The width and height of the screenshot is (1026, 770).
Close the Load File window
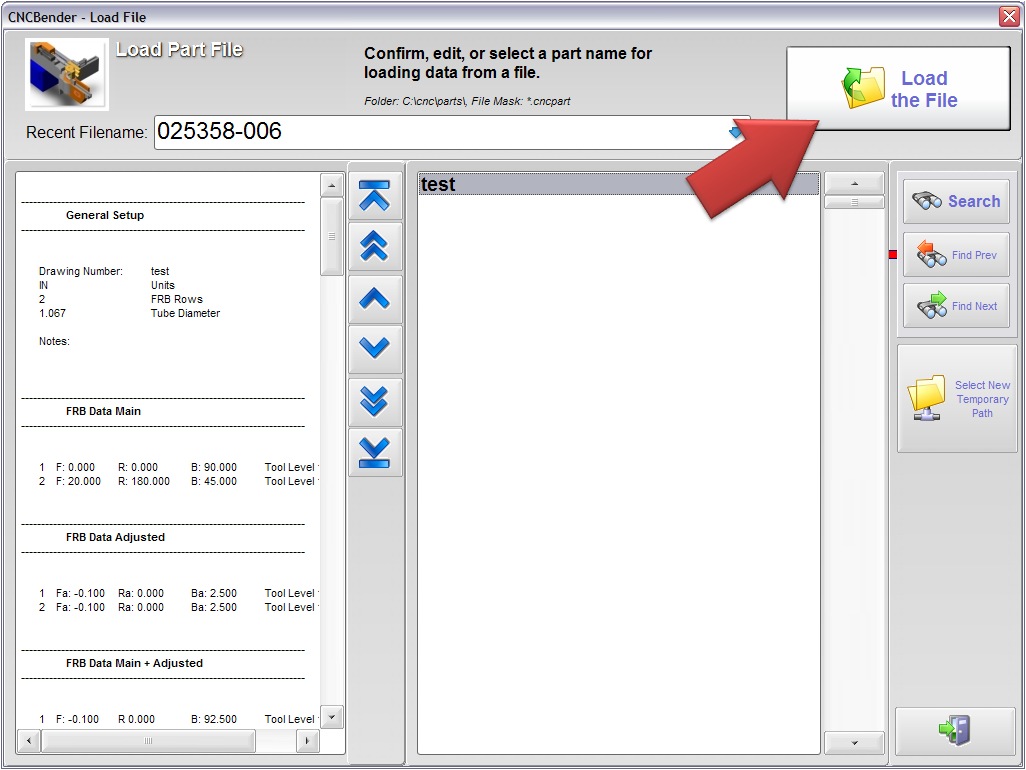(x=1008, y=16)
